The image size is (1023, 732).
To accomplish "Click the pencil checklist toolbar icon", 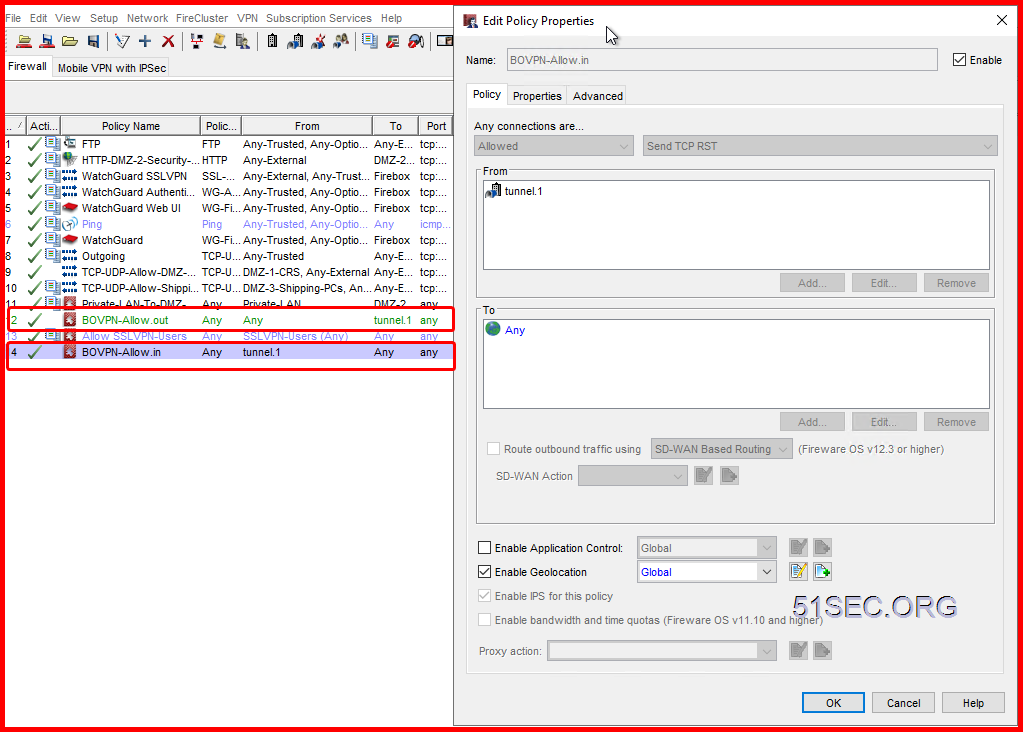I will (x=122, y=41).
